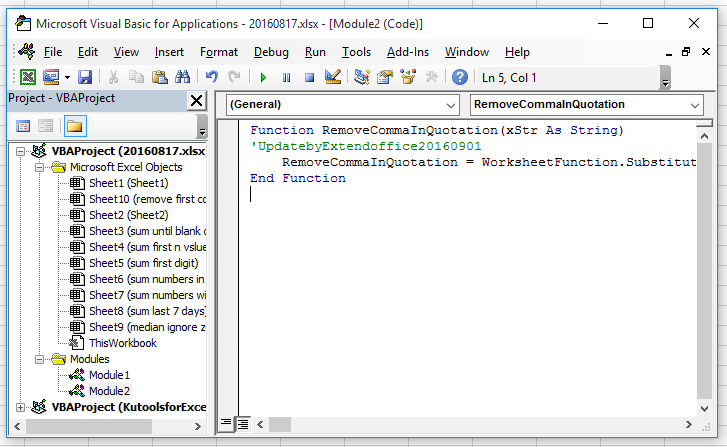Click View Code icon in Project panel
Screen dimensions: 727x447
pyautogui.click(x=24, y=126)
